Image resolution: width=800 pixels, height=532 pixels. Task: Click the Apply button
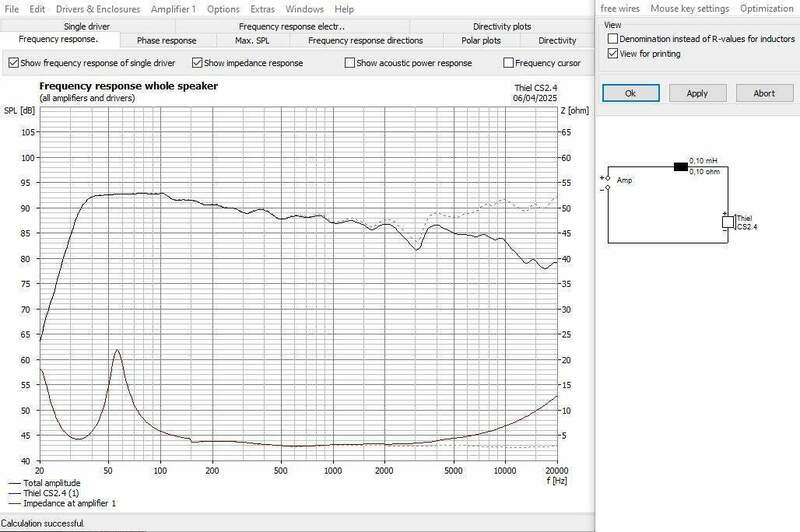(x=697, y=93)
